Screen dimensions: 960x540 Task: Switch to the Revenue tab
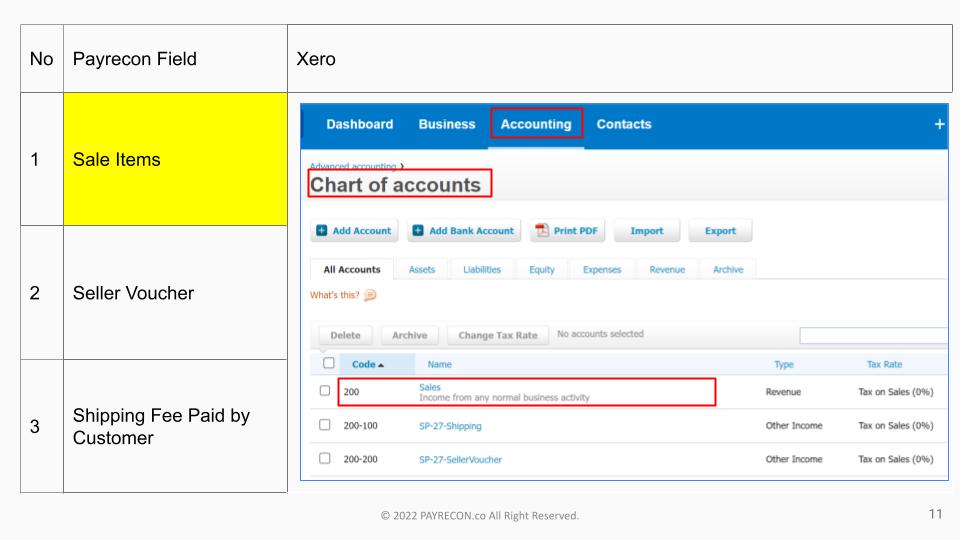coord(667,269)
